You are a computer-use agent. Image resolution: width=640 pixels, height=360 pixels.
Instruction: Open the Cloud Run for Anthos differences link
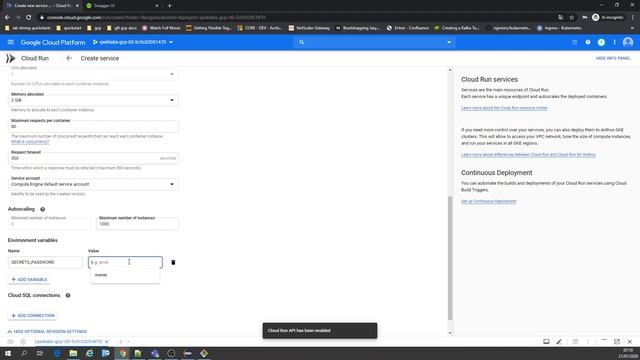click(x=528, y=155)
